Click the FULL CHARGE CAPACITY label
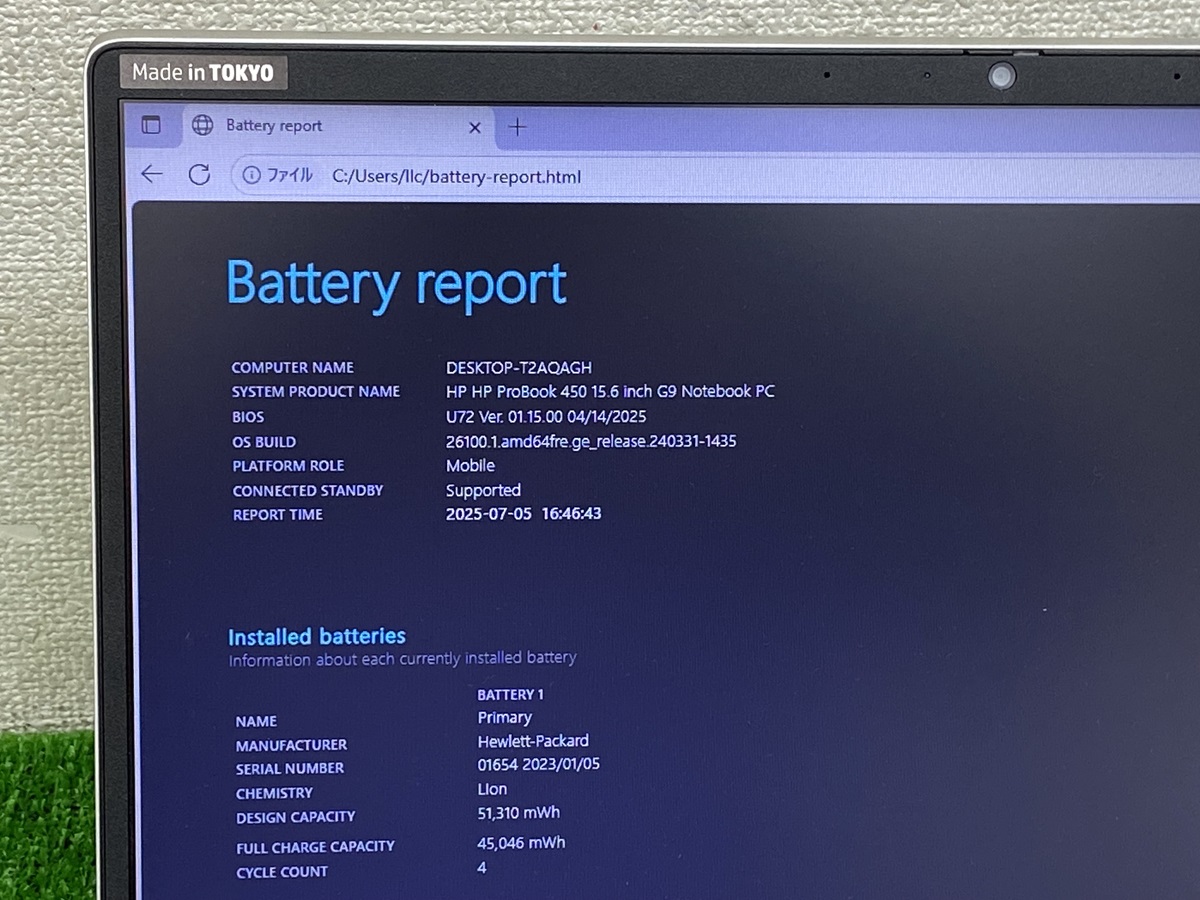Image resolution: width=1200 pixels, height=900 pixels. 315,847
